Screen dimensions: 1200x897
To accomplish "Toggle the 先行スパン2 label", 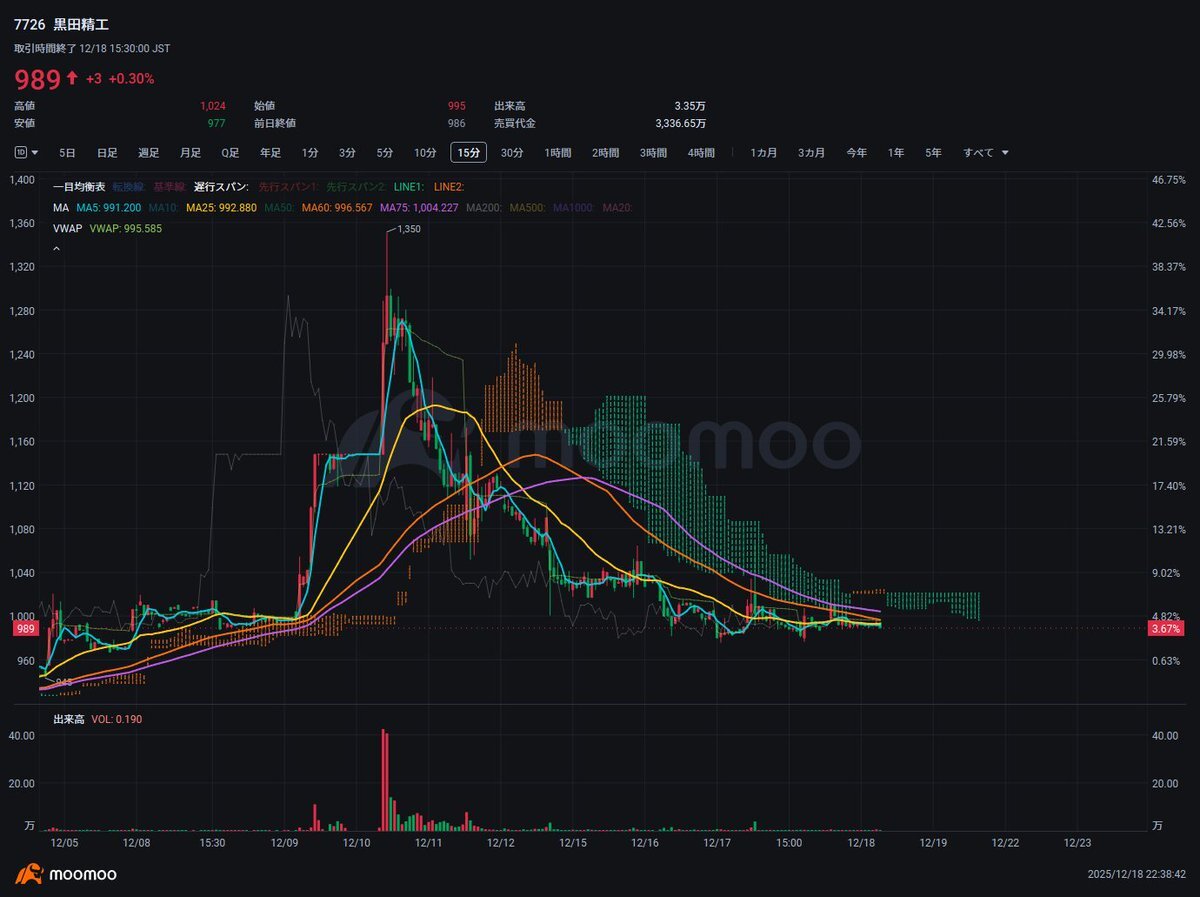I will 355,187.
